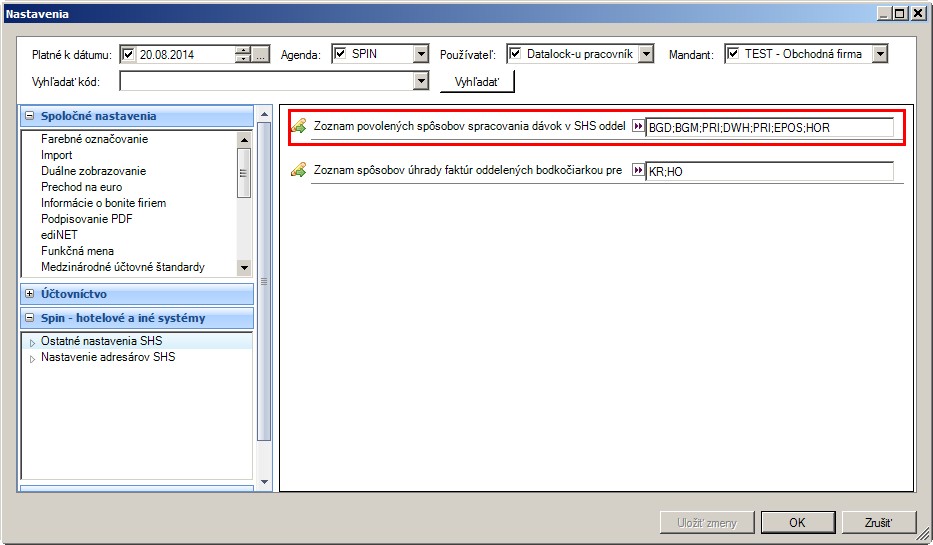Collapse Spin - hotelové a iné systémy section
Image resolution: width=933 pixels, height=545 pixels.
pos(29,318)
